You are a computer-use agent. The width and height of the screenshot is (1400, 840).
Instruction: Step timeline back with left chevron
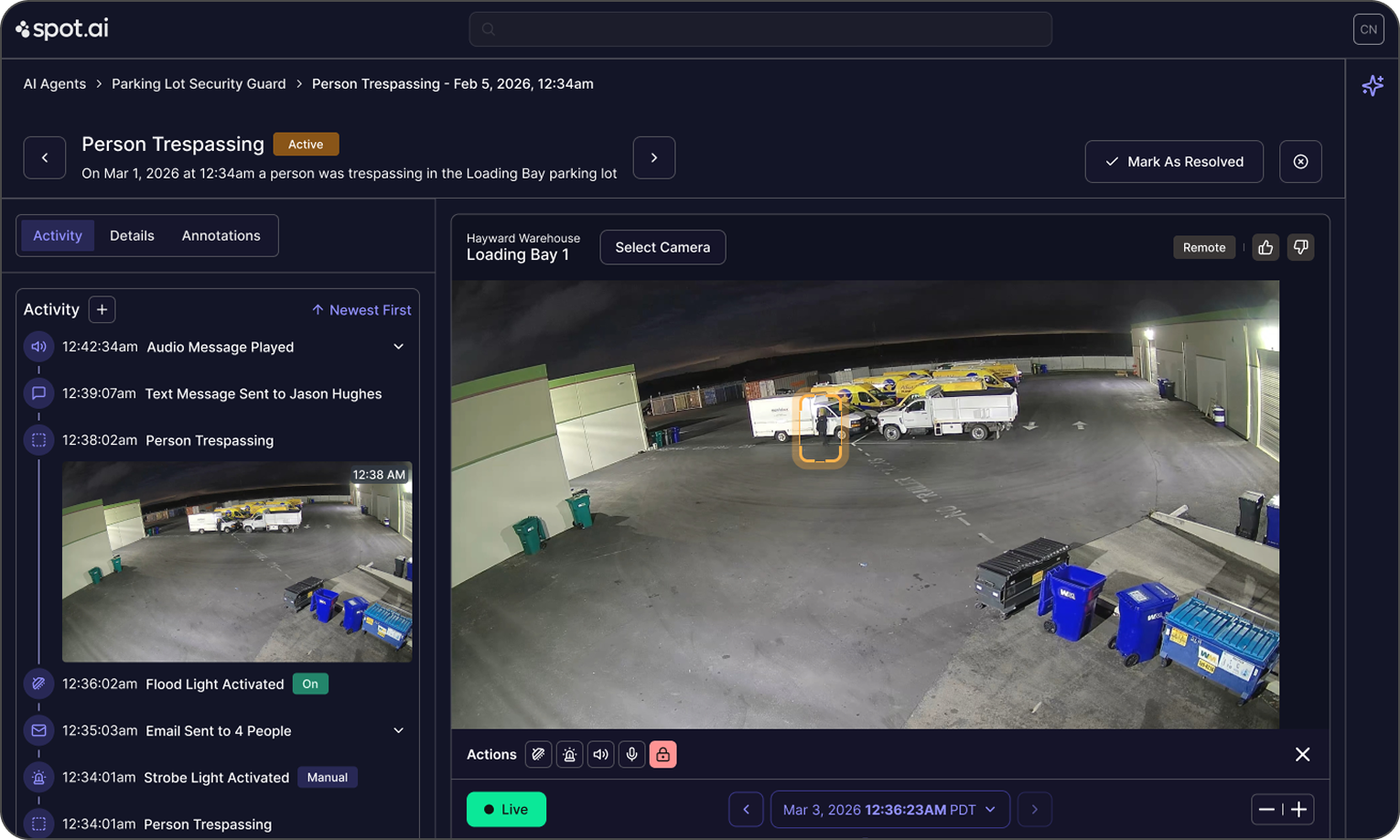[746, 809]
